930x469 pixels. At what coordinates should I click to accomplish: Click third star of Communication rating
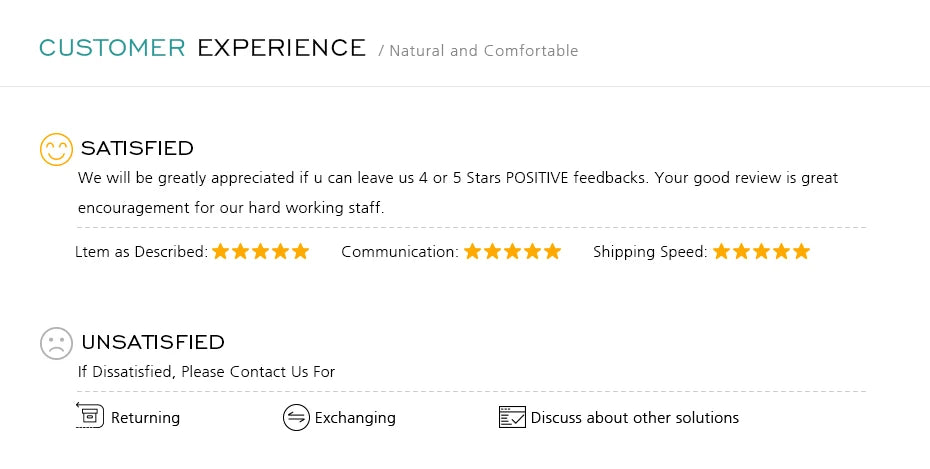pyautogui.click(x=512, y=251)
